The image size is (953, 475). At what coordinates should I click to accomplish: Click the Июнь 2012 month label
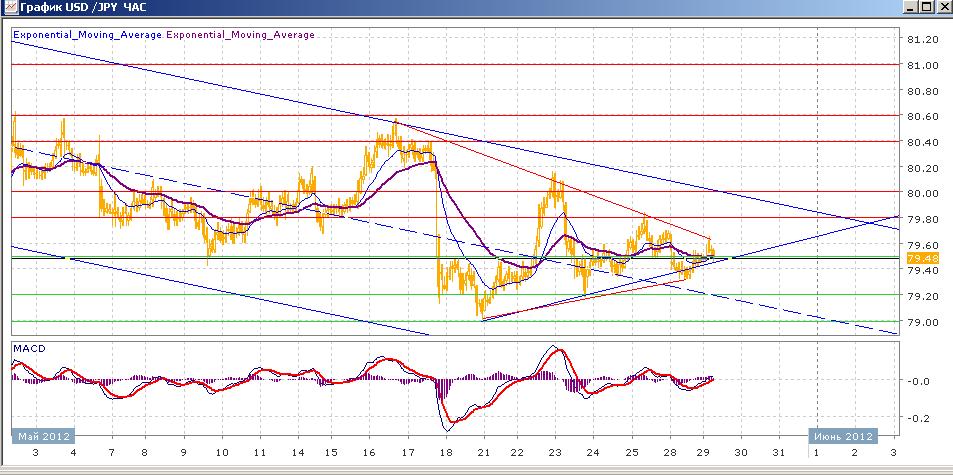click(842, 436)
